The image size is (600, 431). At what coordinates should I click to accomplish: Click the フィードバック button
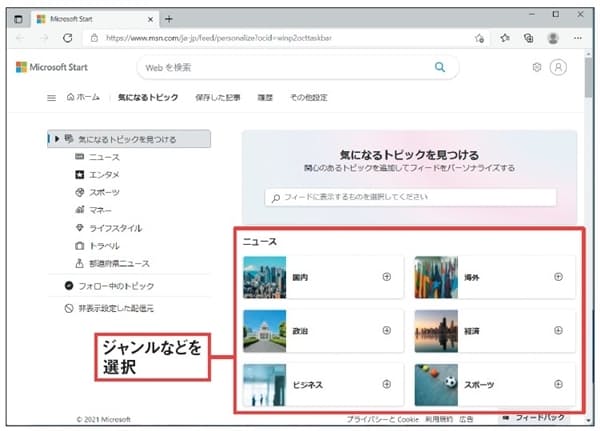pyautogui.click(x=538, y=415)
